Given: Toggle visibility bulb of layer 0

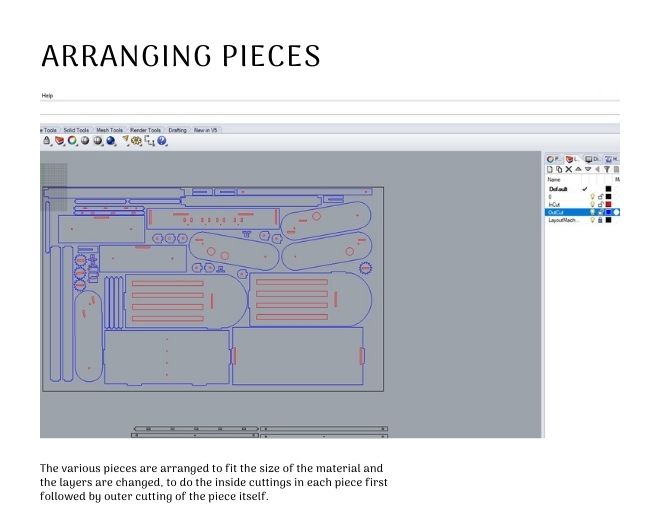Looking at the screenshot, I should coord(592,197).
